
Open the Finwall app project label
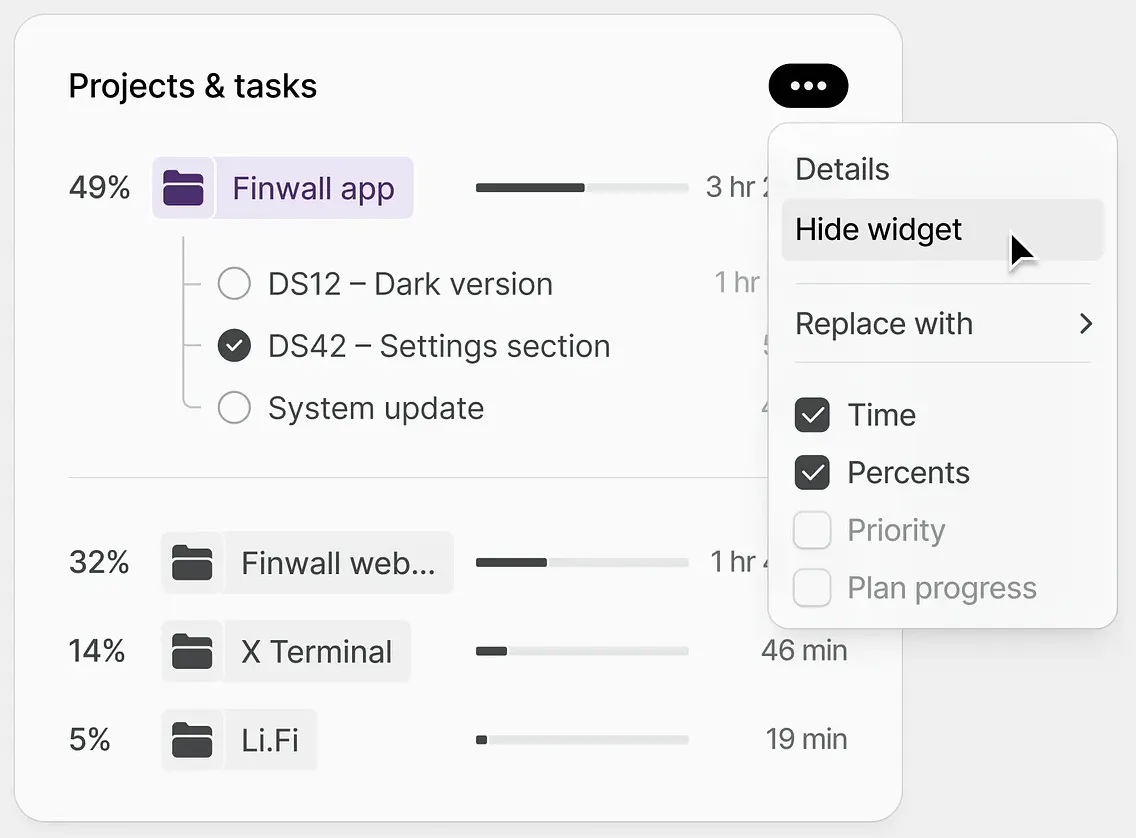[x=314, y=188]
